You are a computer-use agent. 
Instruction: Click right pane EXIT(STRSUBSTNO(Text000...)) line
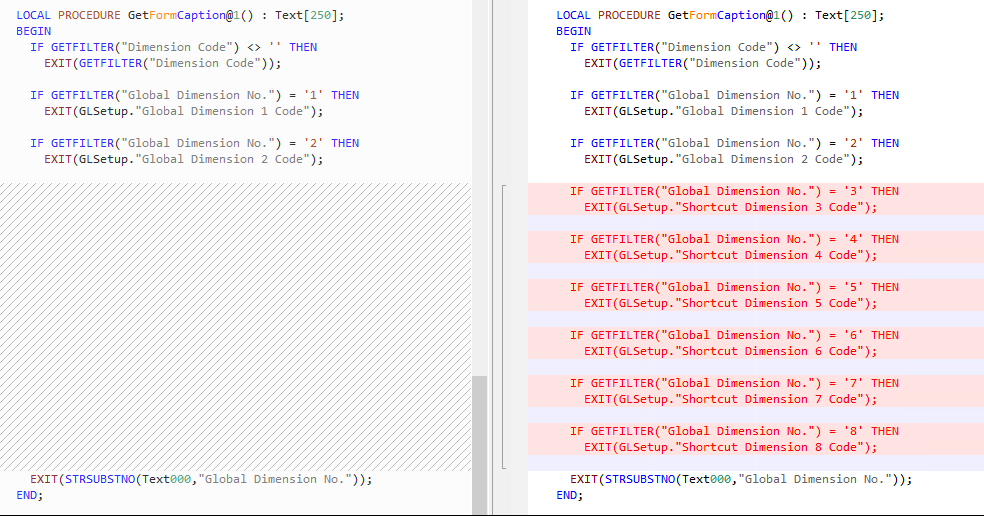click(x=741, y=480)
